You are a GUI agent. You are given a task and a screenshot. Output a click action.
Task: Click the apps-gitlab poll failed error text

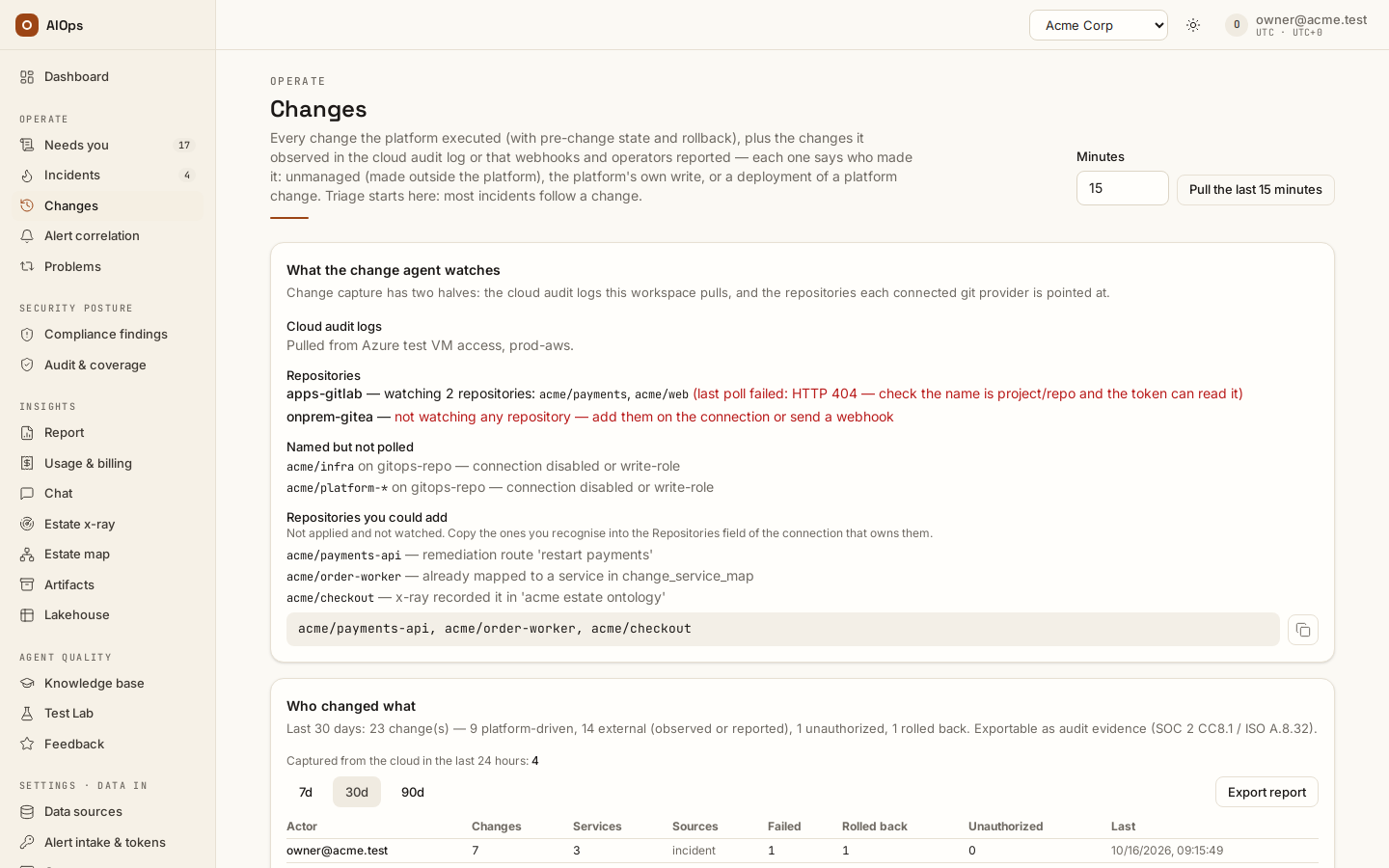pos(967,393)
